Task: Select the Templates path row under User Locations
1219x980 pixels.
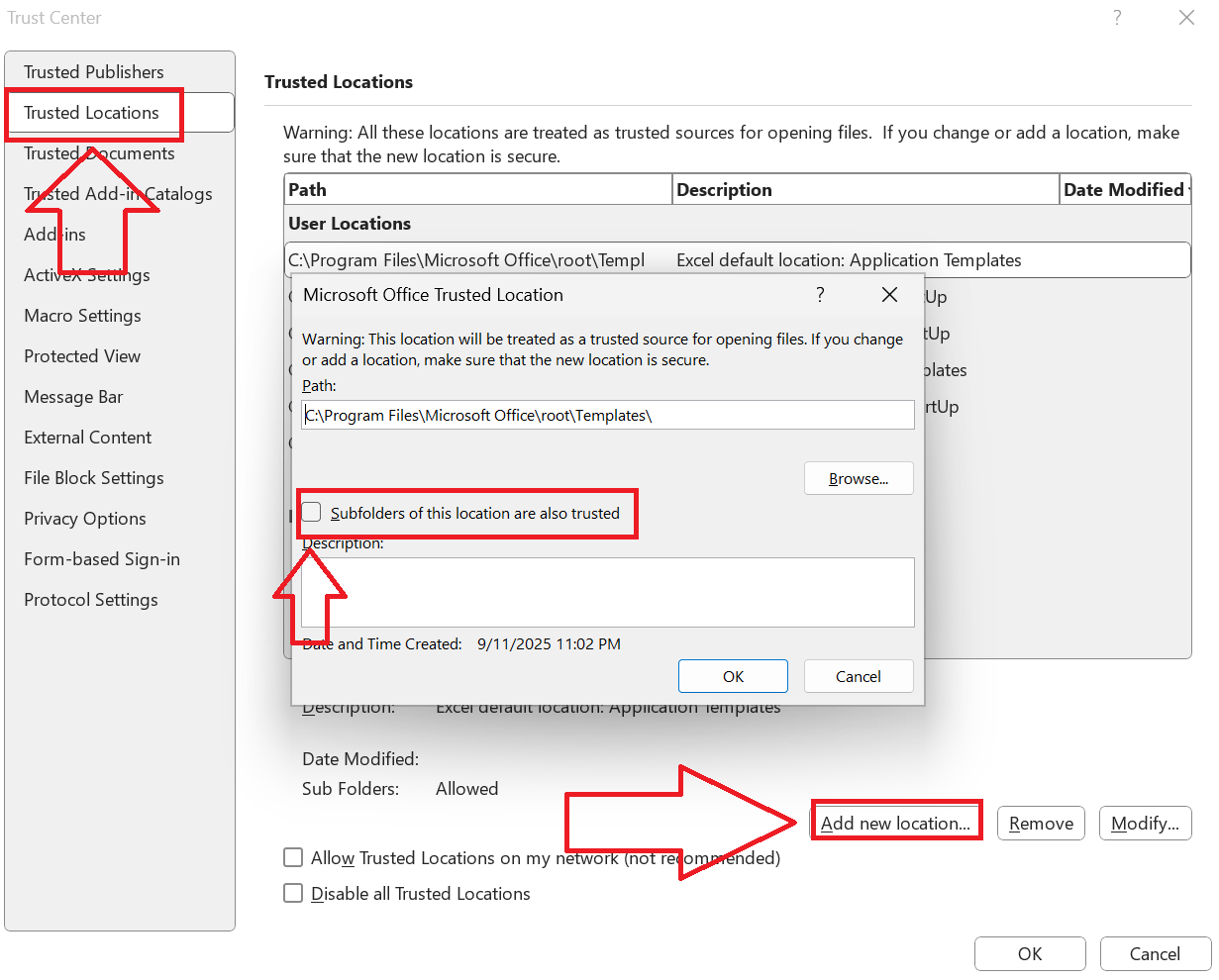Action: click(x=475, y=259)
